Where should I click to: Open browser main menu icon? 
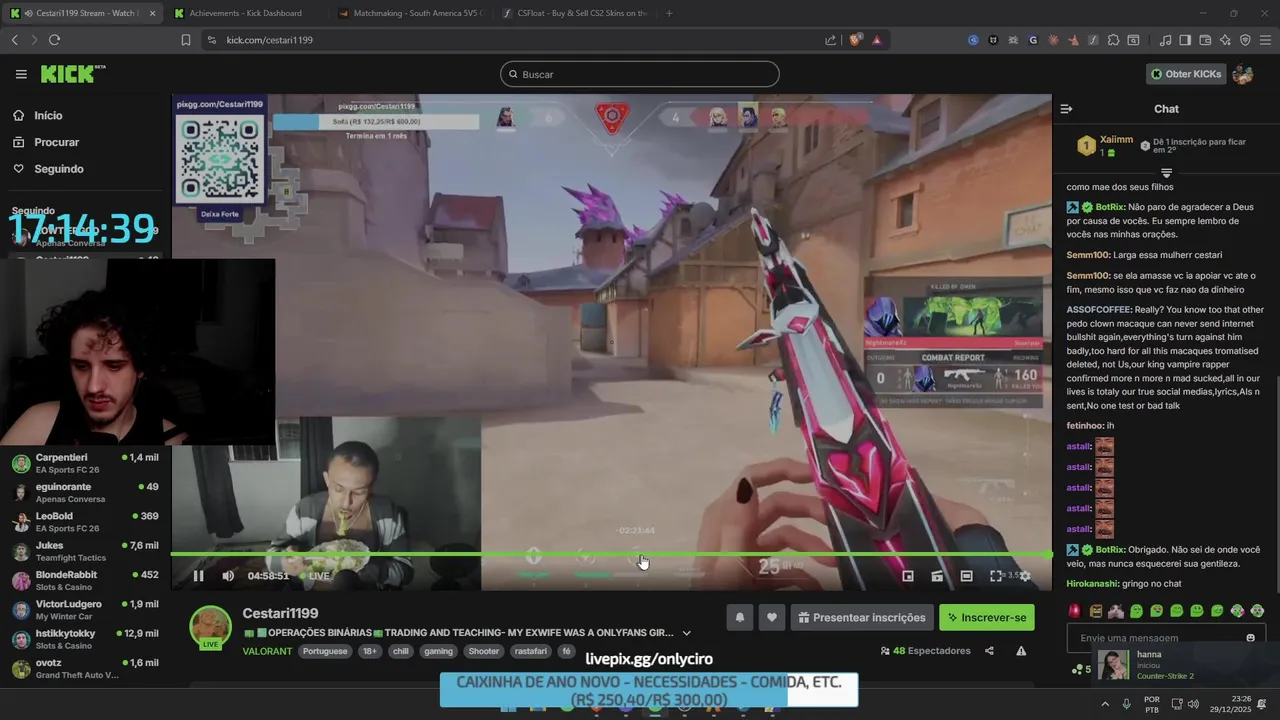(1265, 40)
